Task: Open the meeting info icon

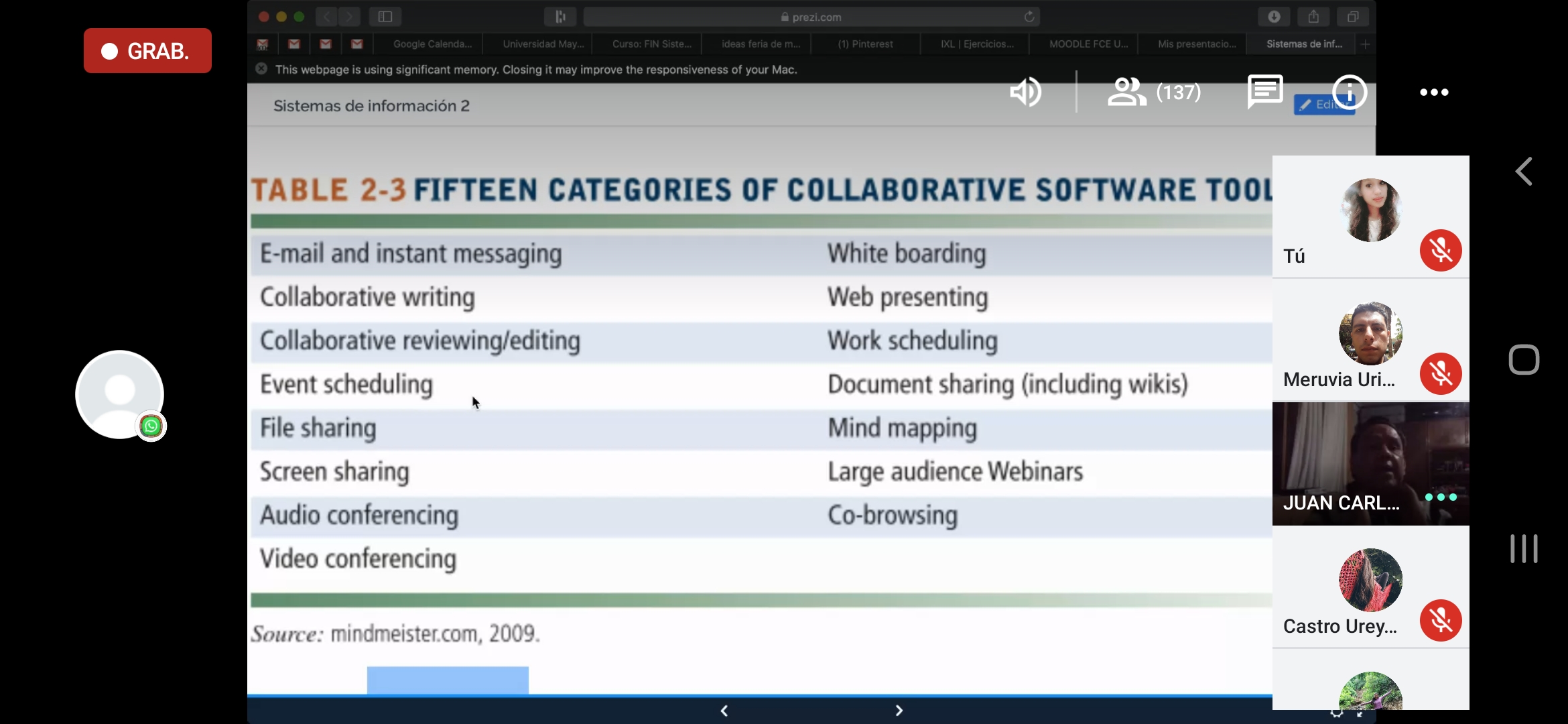Action: (1349, 92)
